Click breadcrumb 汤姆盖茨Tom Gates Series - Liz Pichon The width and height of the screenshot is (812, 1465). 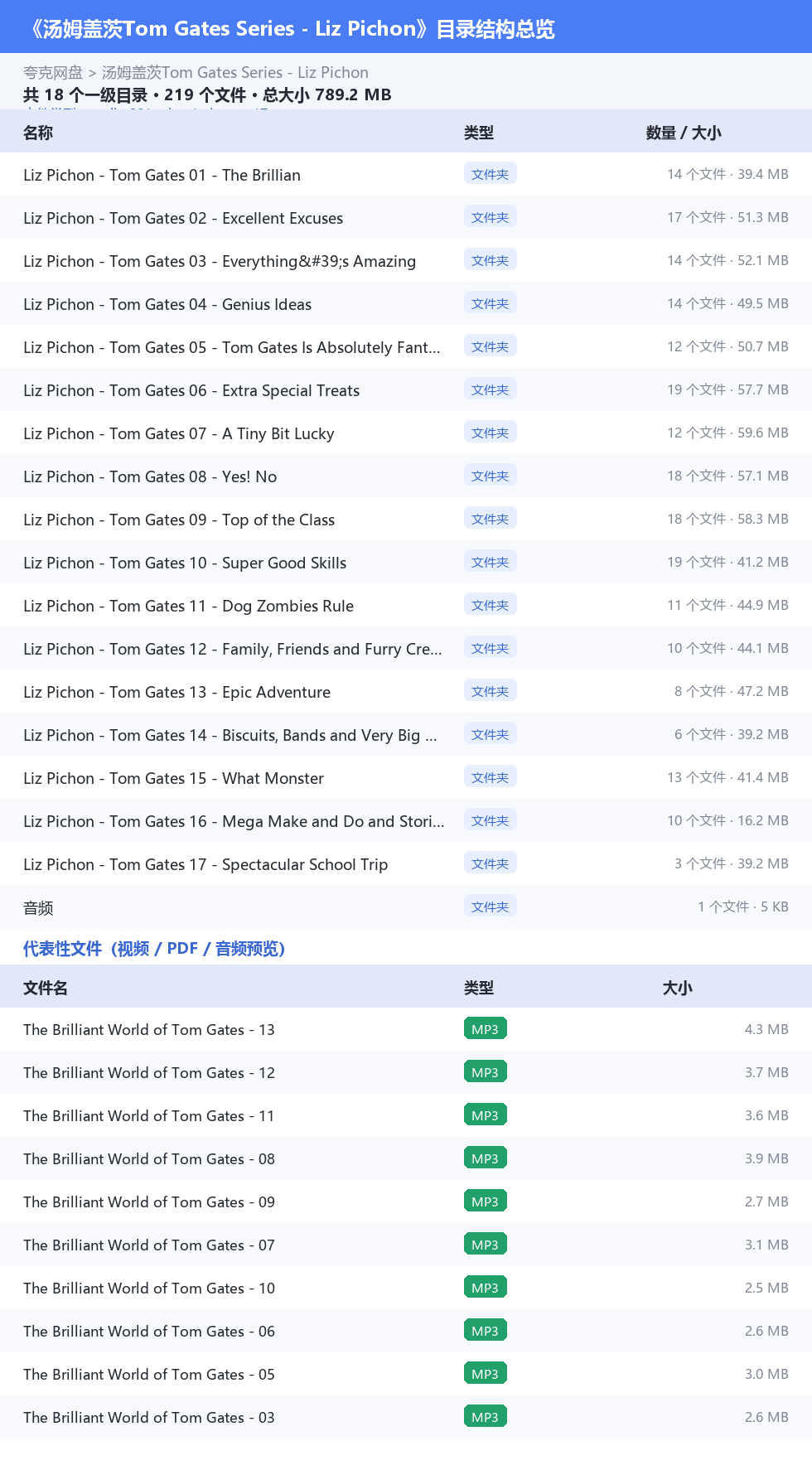(x=234, y=73)
